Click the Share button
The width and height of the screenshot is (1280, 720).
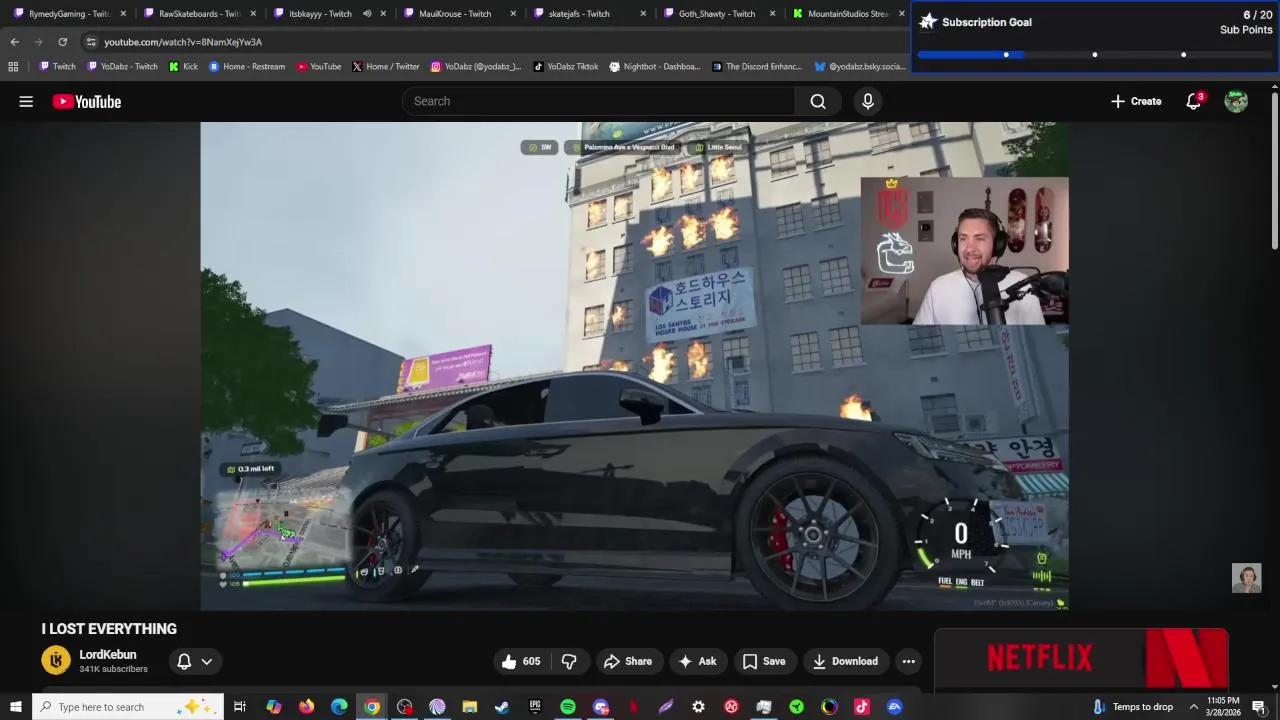click(627, 661)
